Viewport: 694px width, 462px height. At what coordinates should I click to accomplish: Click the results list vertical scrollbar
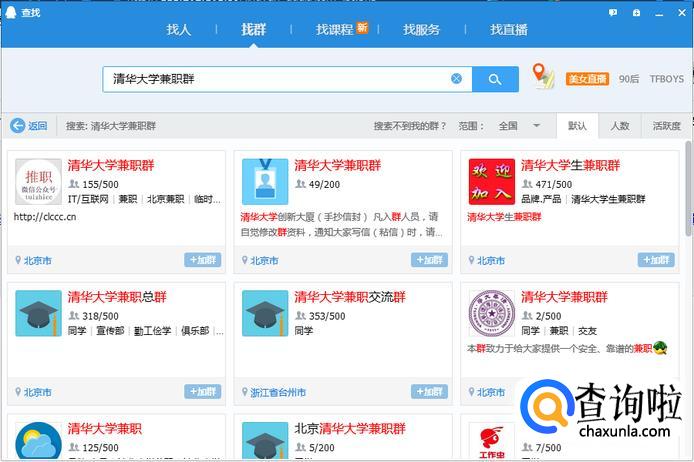pos(689,189)
